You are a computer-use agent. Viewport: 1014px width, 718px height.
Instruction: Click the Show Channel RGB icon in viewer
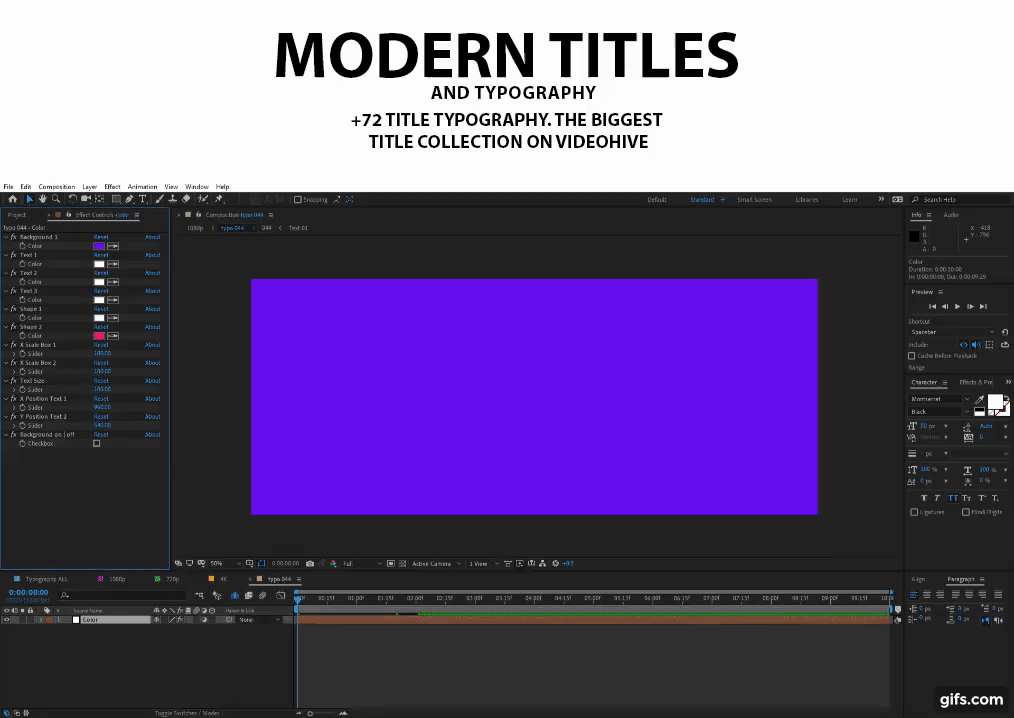point(333,563)
